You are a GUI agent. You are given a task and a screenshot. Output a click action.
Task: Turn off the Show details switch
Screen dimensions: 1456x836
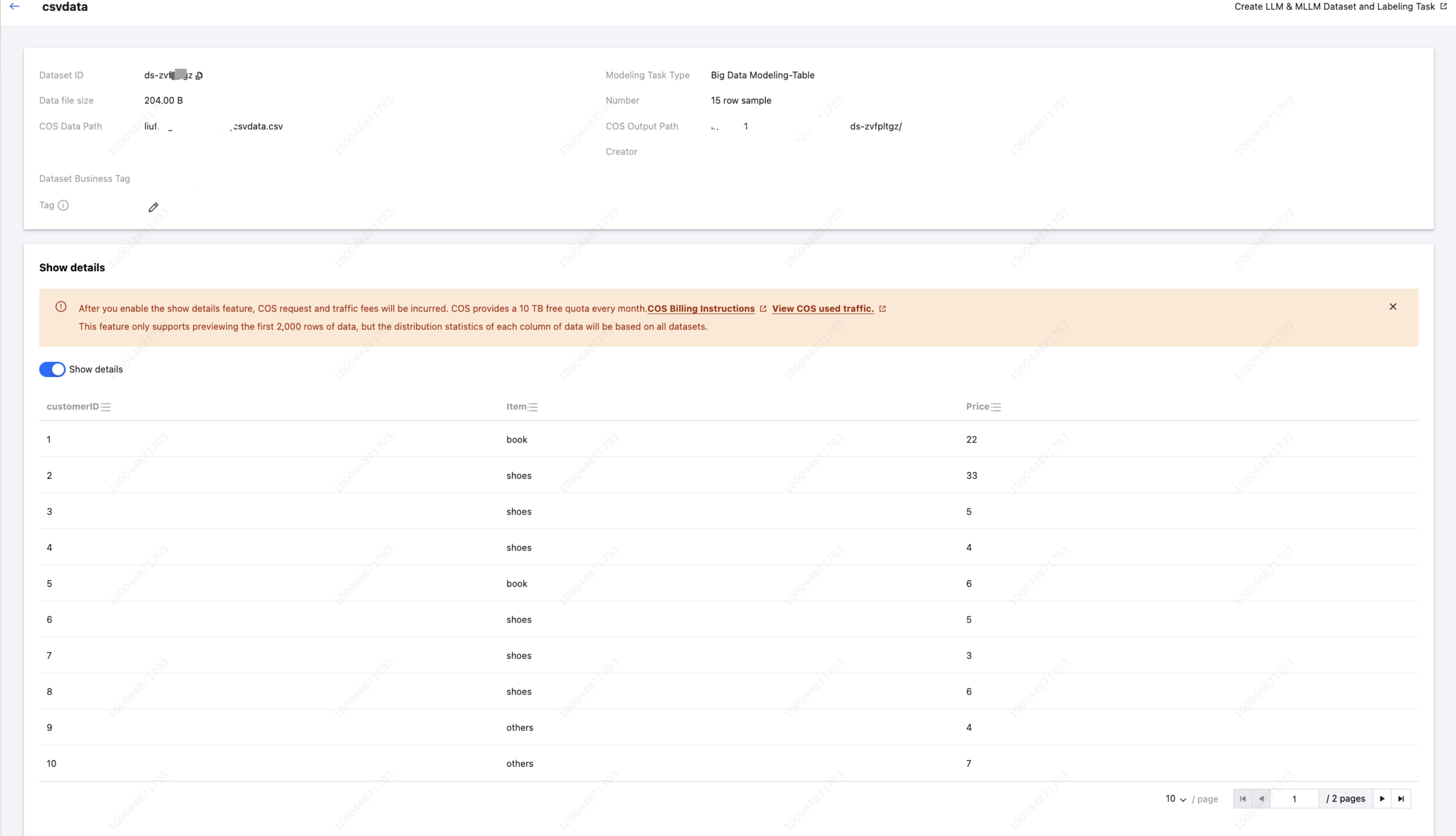click(52, 369)
